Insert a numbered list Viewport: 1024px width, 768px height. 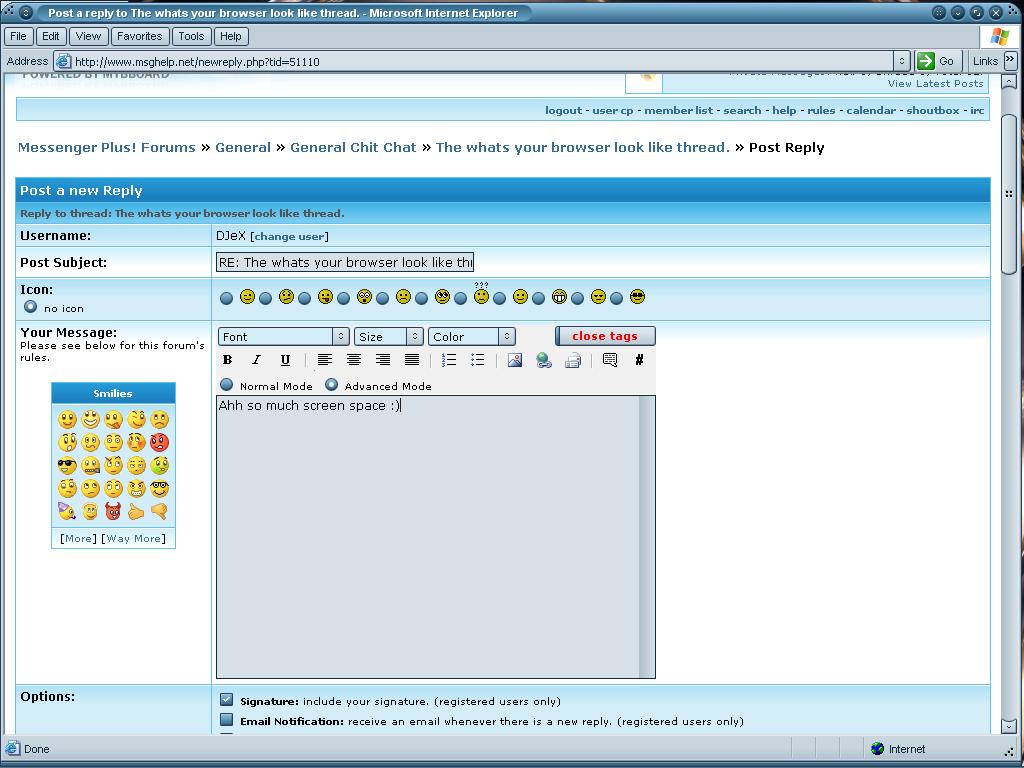click(449, 360)
